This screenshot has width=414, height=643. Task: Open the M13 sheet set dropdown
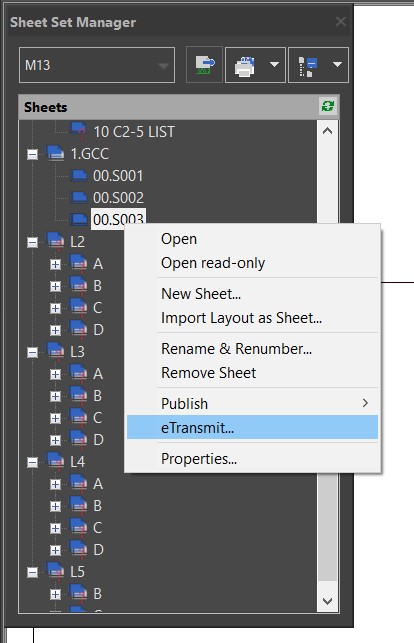tap(97, 65)
